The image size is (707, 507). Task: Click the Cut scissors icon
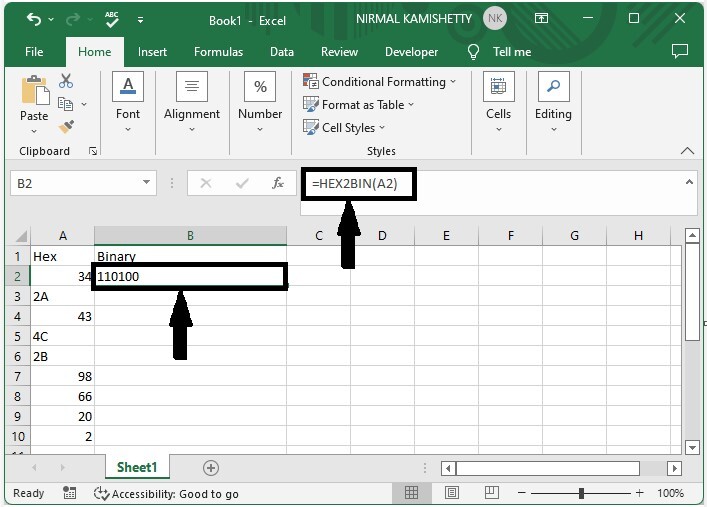tap(66, 81)
